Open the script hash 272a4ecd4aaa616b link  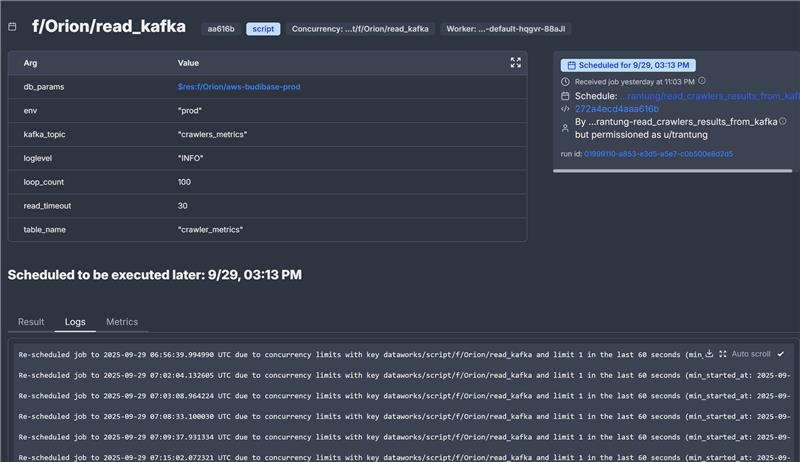point(617,109)
